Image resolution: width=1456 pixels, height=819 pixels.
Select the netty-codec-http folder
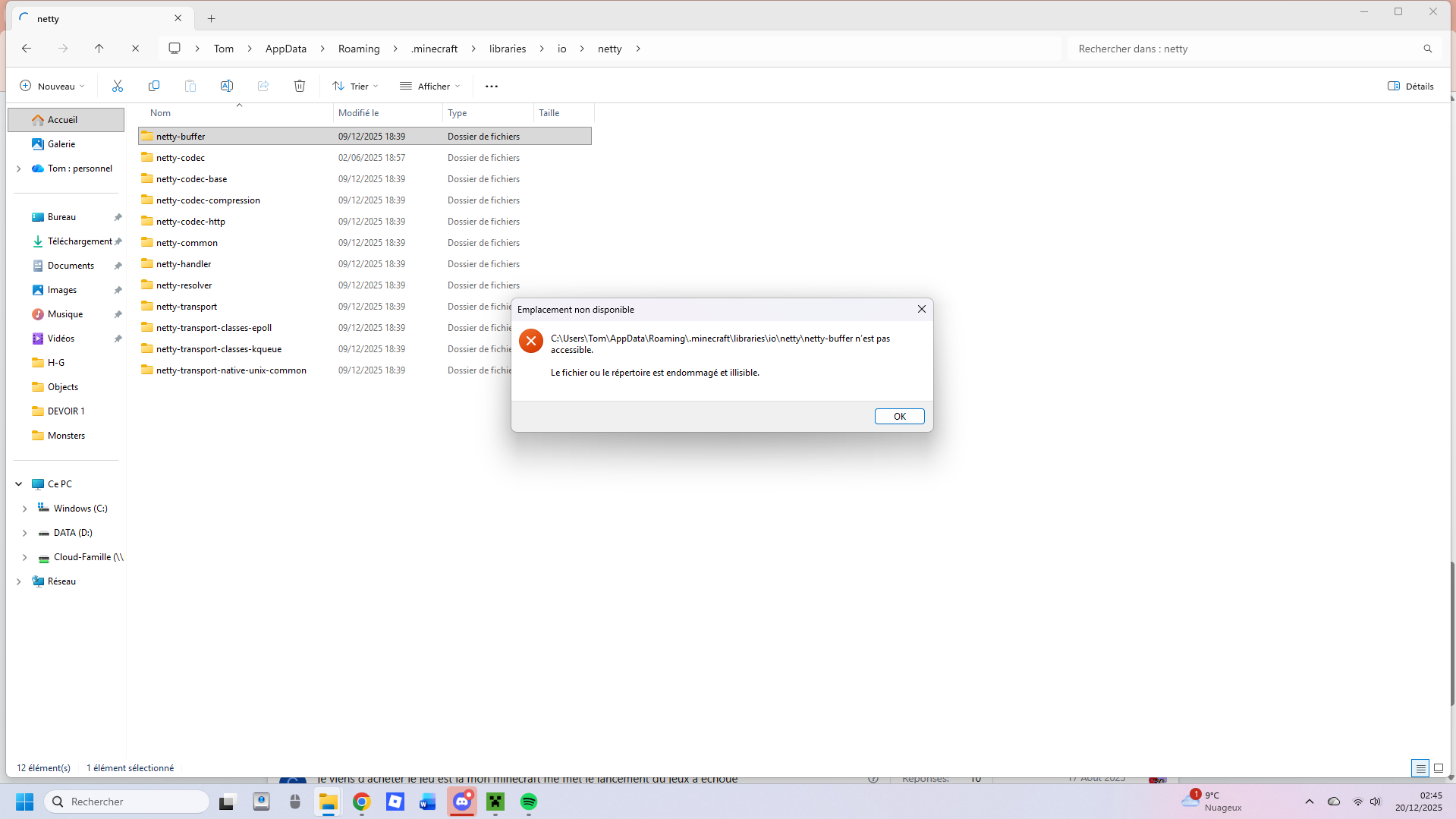365,222
